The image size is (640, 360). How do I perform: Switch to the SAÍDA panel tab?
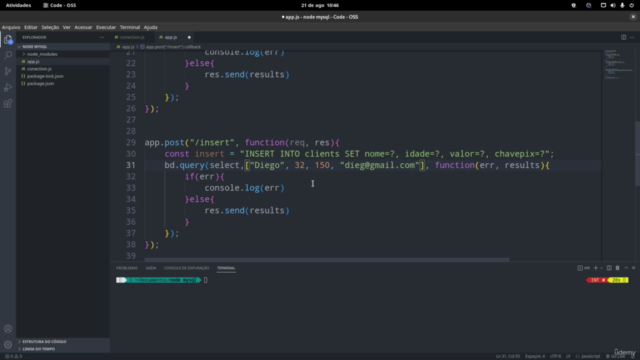point(151,268)
